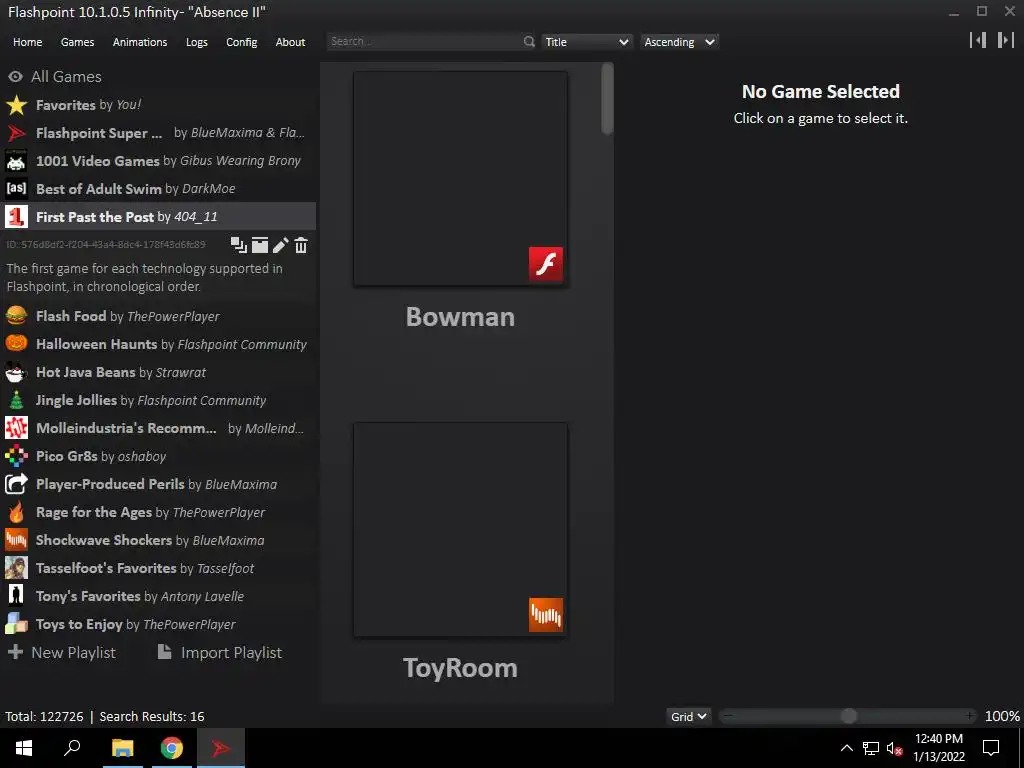
Task: Select the ToyRoom game title
Action: (460, 668)
